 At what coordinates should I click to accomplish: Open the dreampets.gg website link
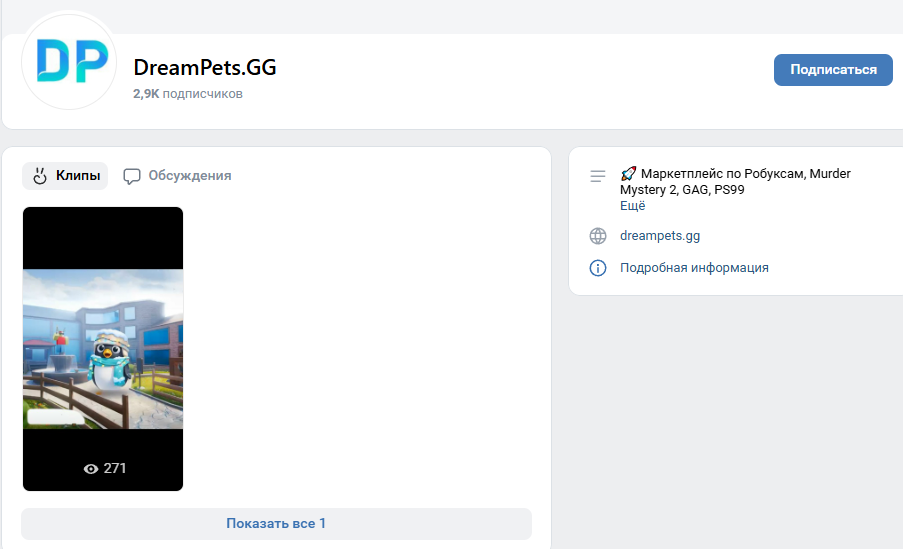pos(660,236)
